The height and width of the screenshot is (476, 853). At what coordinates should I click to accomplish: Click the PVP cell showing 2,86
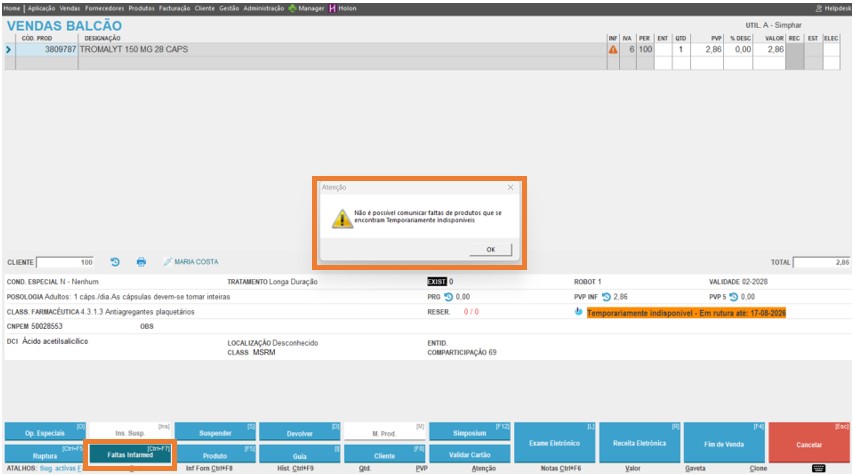[x=707, y=50]
